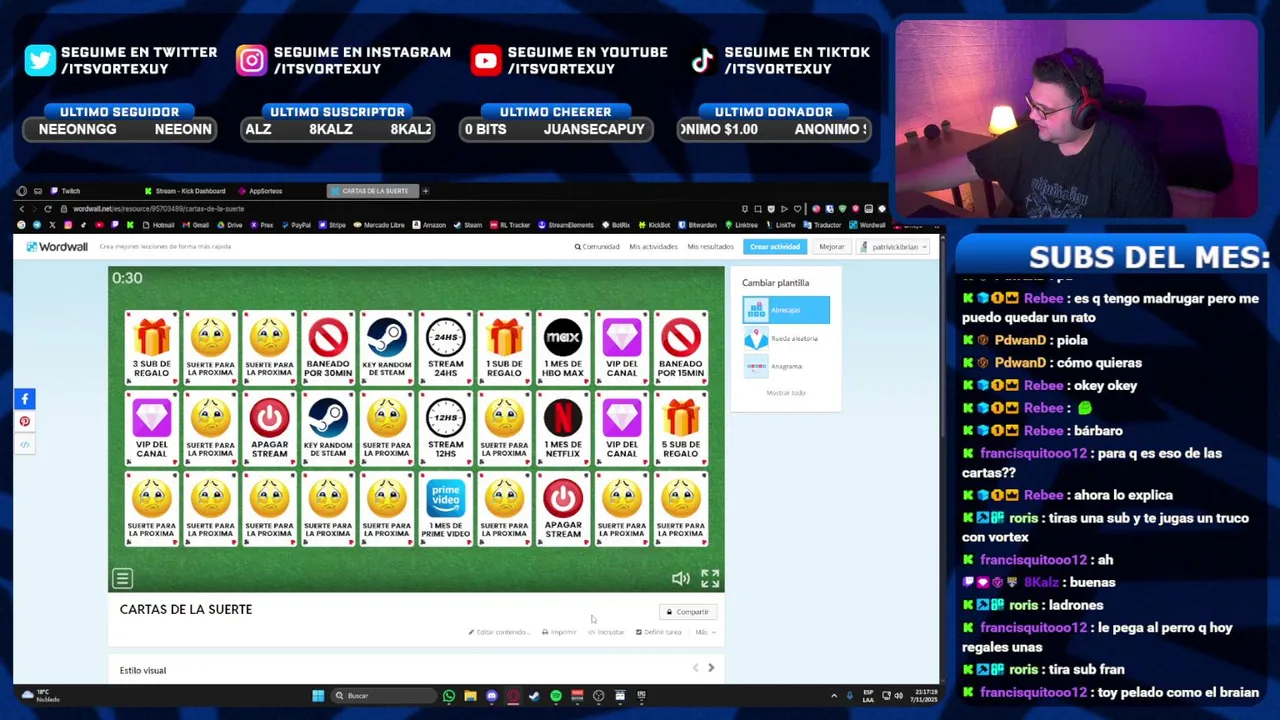Open the Bitwarden bookmark
Screen dimensions: 1280x720
(x=697, y=225)
